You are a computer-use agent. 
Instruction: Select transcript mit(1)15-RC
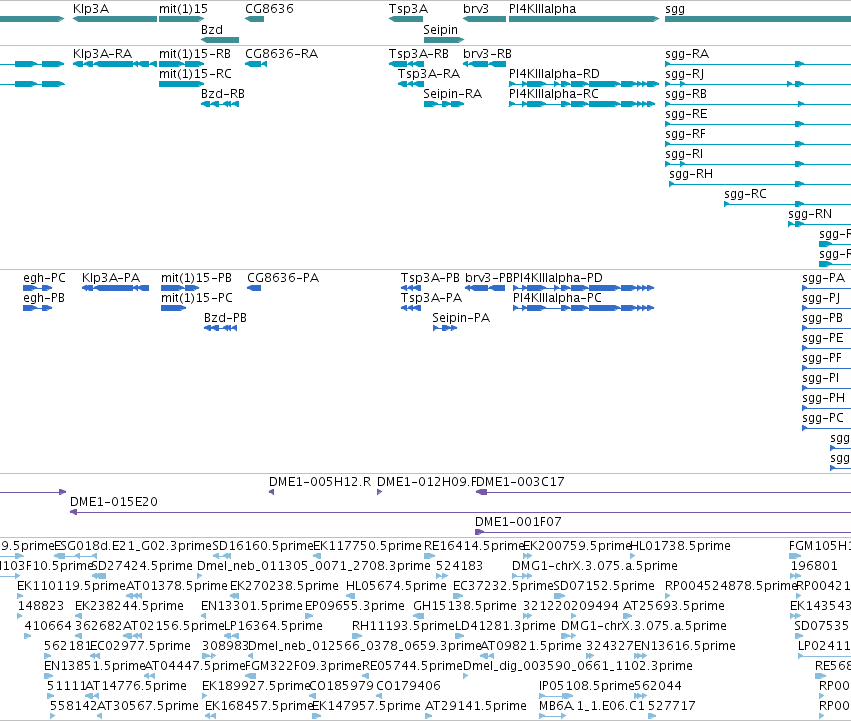(x=182, y=84)
